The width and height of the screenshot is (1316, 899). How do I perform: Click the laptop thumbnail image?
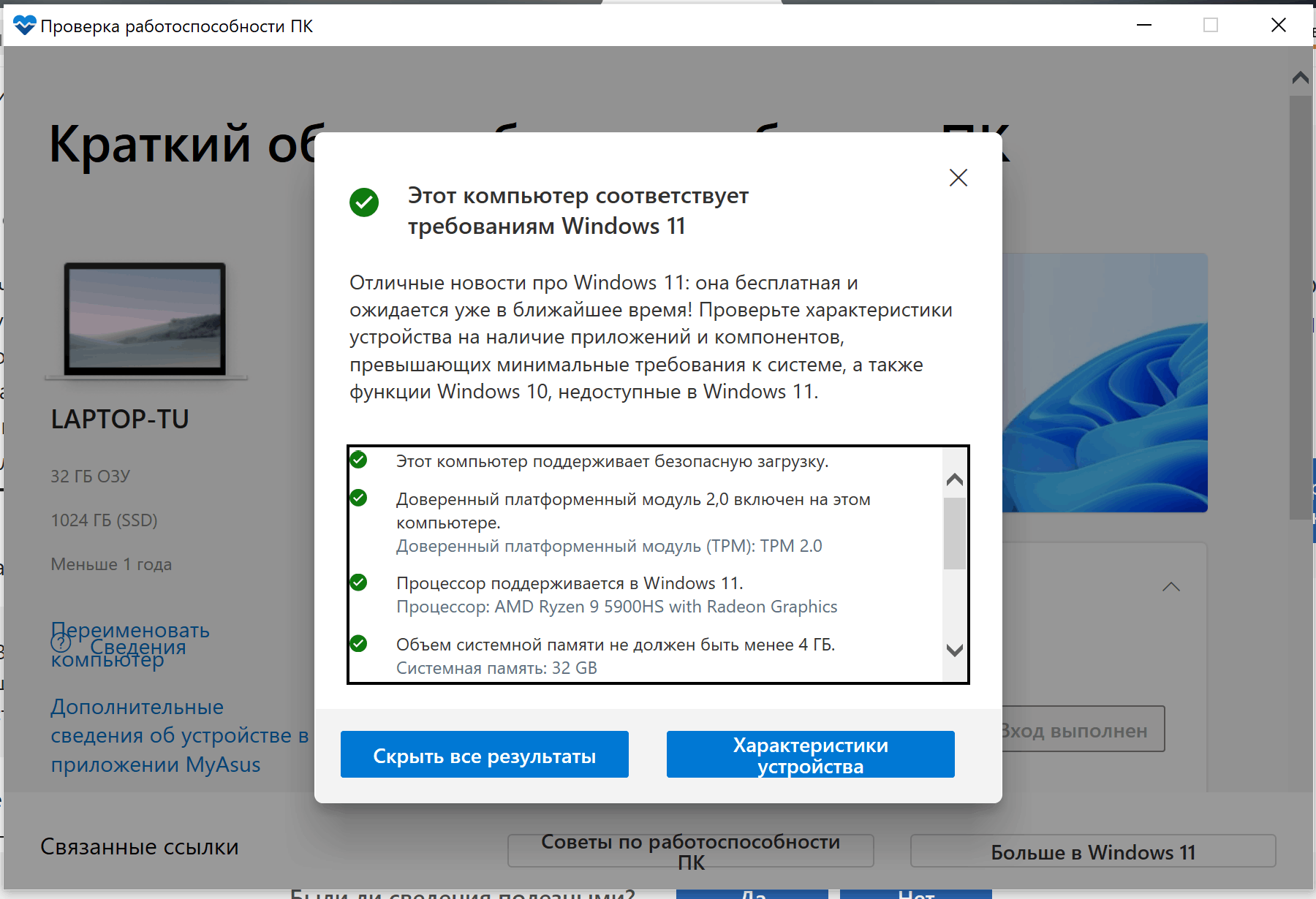point(145,320)
